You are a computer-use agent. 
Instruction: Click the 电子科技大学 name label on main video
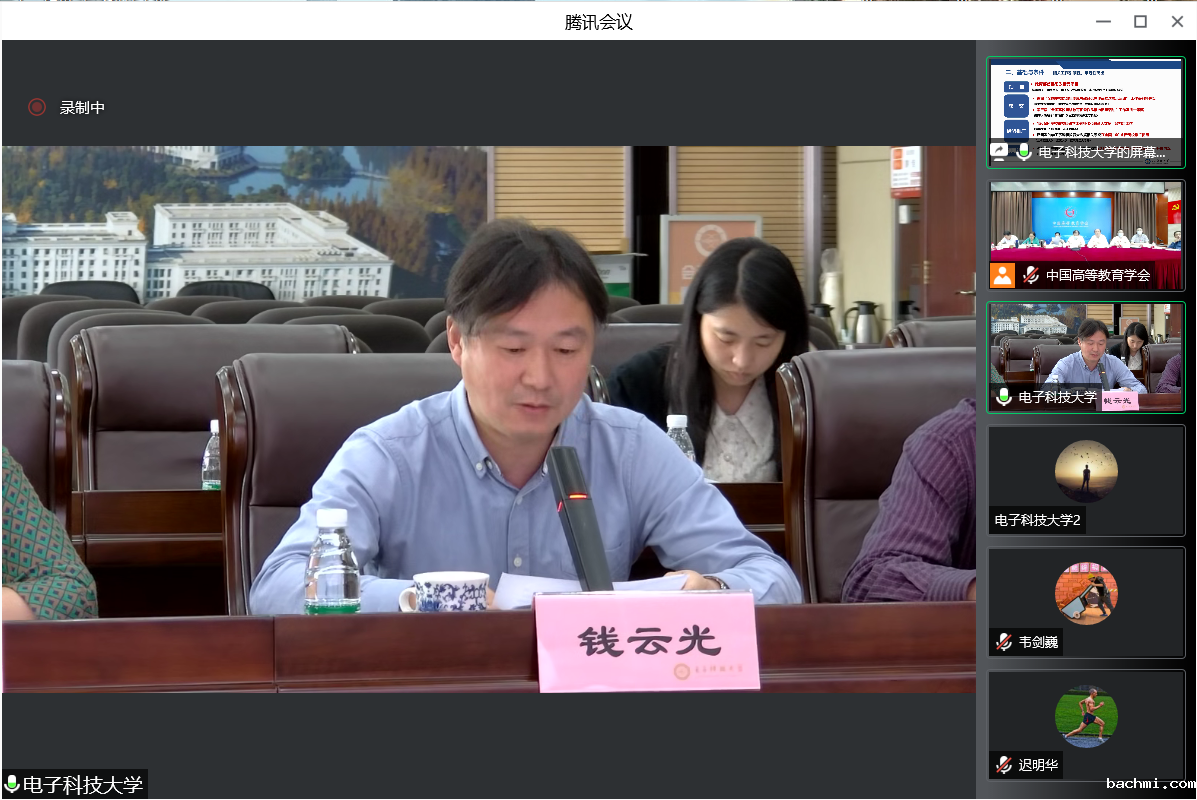coord(83,785)
